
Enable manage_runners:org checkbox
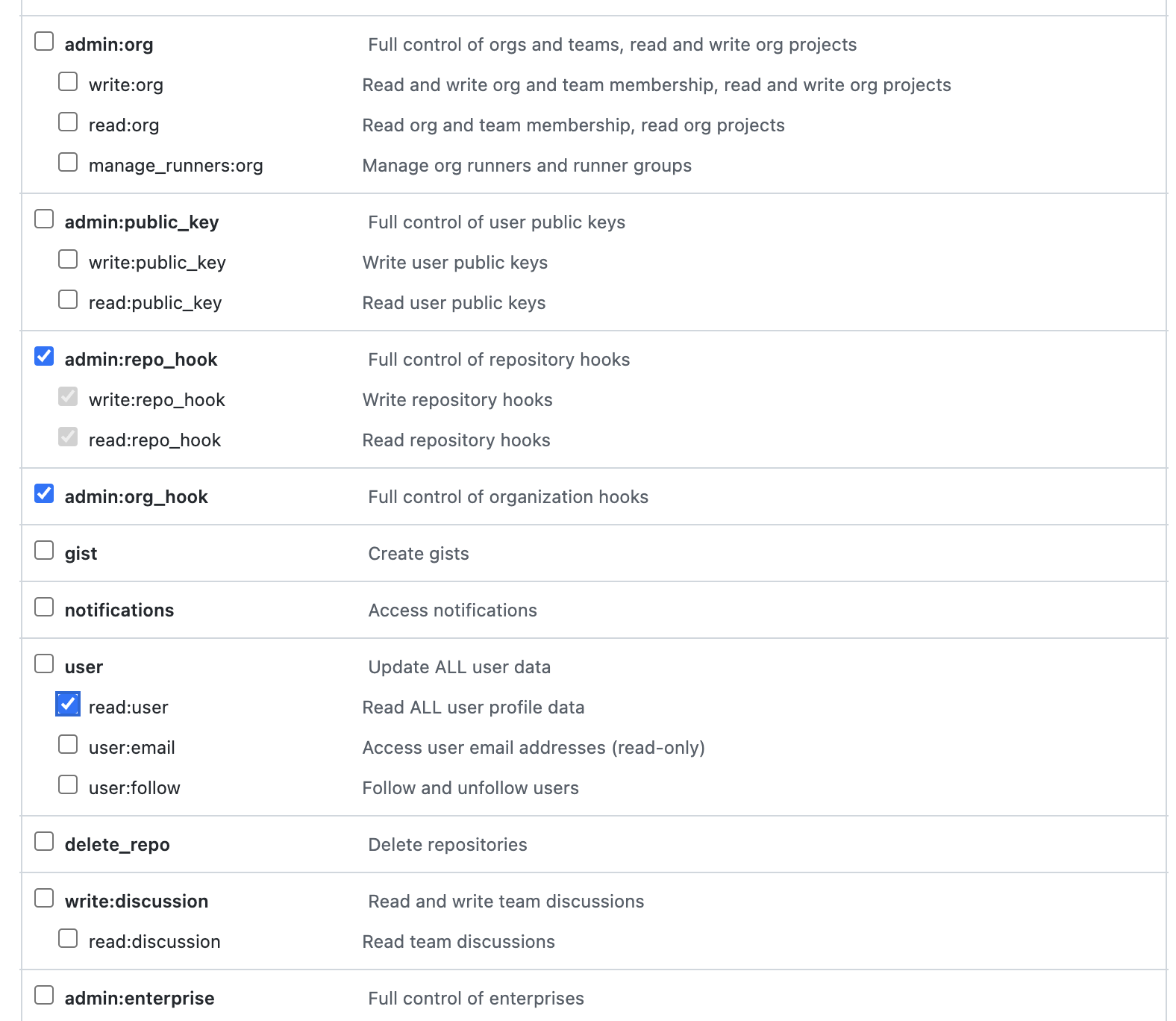pyautogui.click(x=68, y=162)
